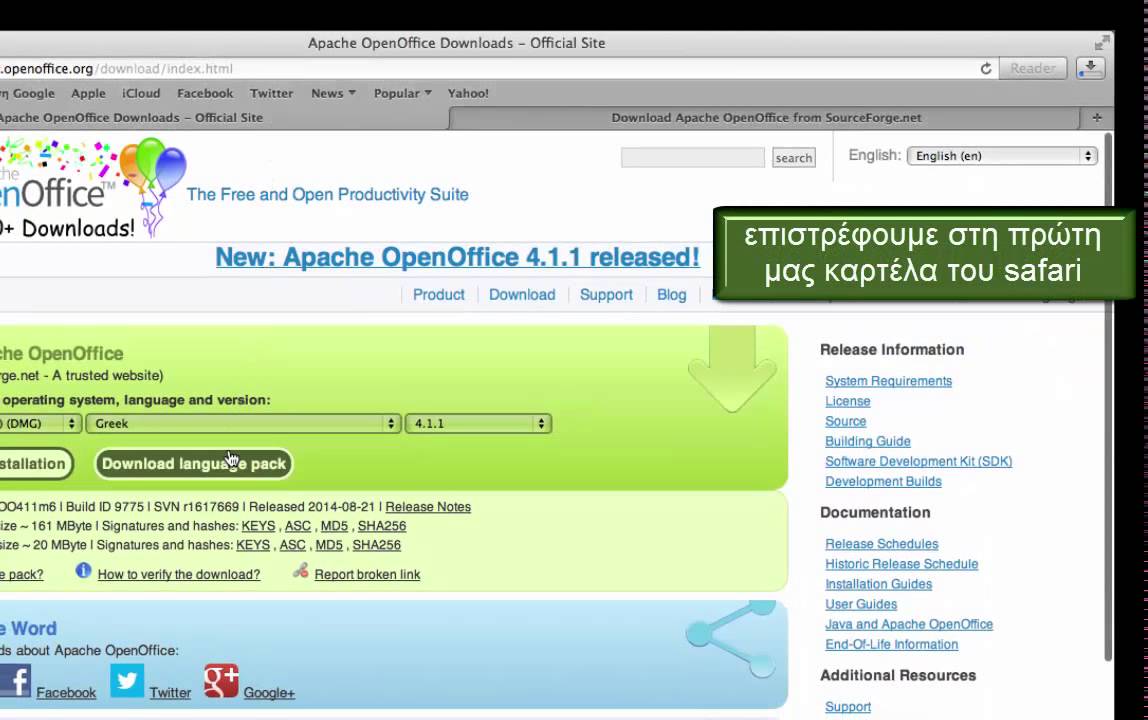Open the Twitter text link under share section
The width and height of the screenshot is (1148, 720).
(x=170, y=692)
